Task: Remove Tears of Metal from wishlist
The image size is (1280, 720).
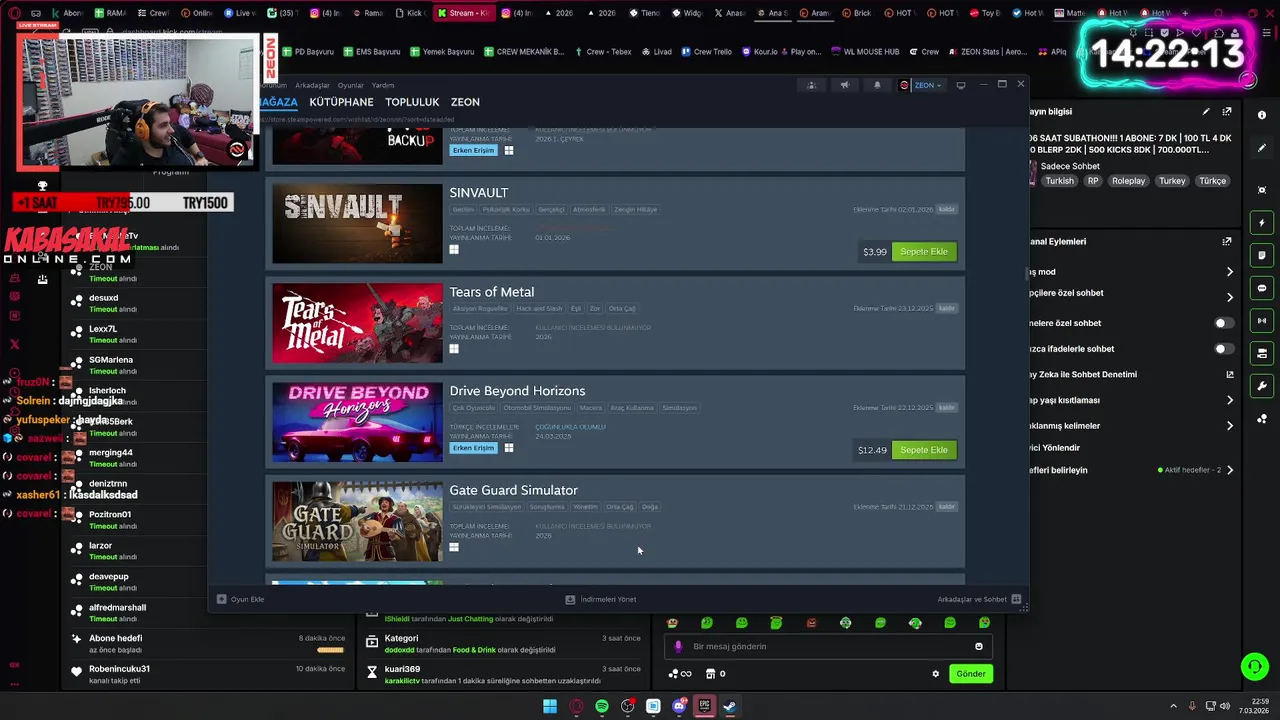Action: click(x=946, y=308)
